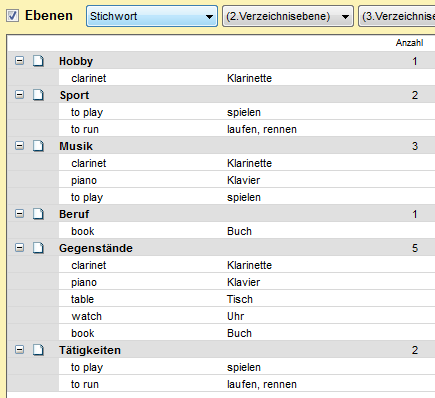The height and width of the screenshot is (398, 435).
Task: Open the 3.Verzeichnisebene dropdown
Action: tap(397, 16)
